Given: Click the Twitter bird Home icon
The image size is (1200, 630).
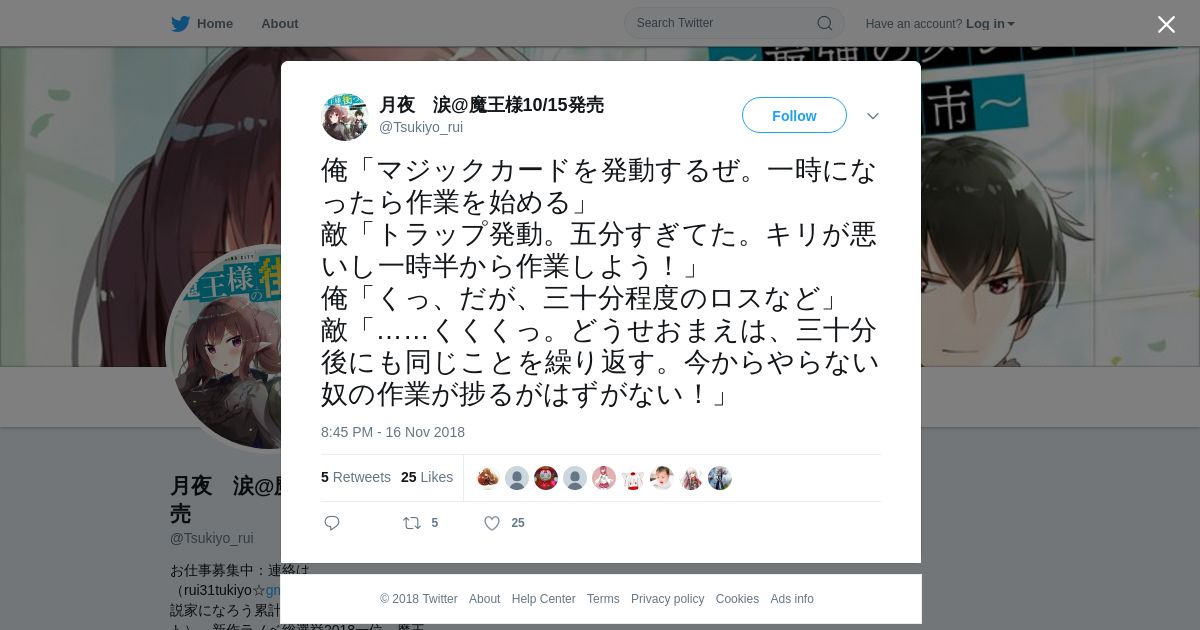Looking at the screenshot, I should click(x=180, y=24).
